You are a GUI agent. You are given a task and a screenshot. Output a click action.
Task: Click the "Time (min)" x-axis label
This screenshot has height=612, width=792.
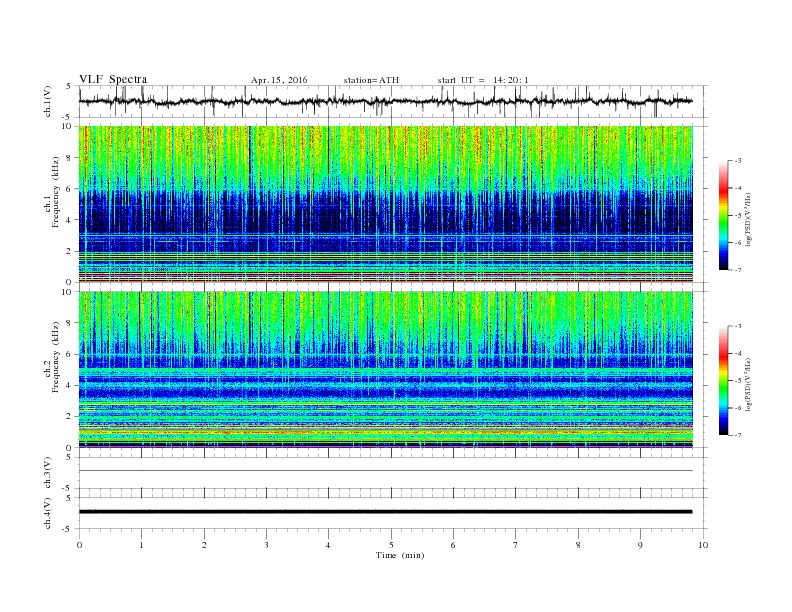(x=400, y=555)
